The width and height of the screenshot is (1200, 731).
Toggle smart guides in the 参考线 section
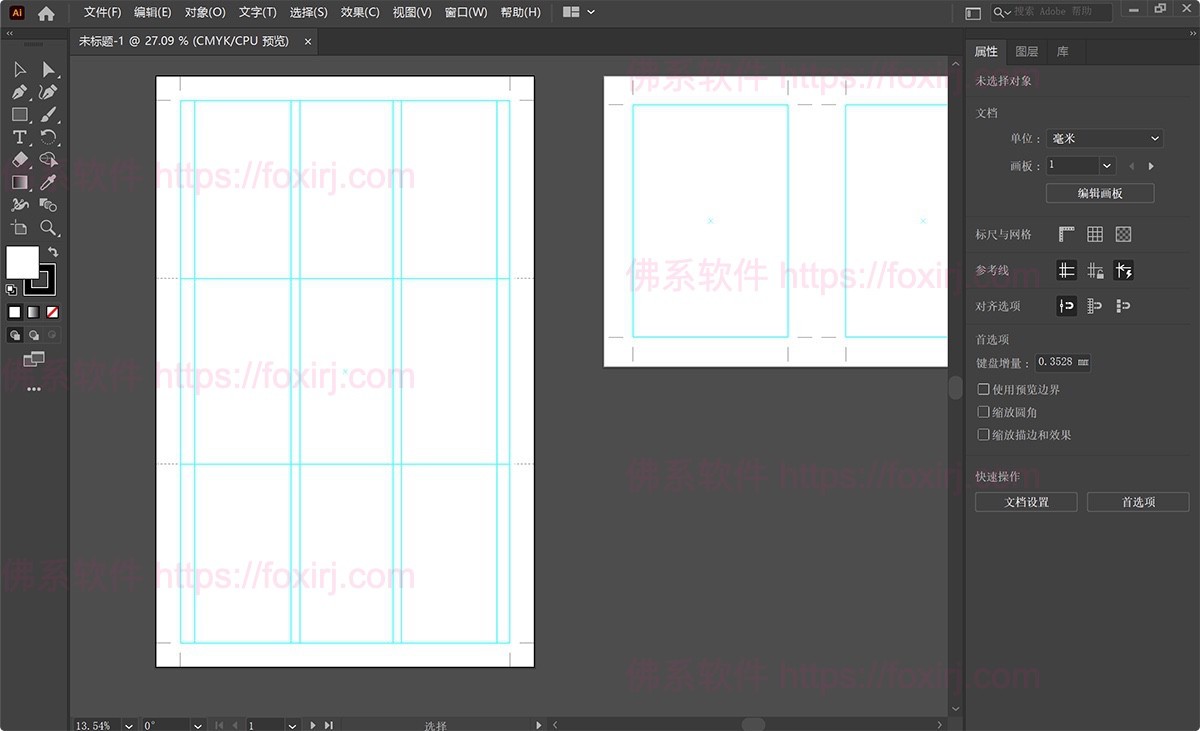[x=1123, y=270]
